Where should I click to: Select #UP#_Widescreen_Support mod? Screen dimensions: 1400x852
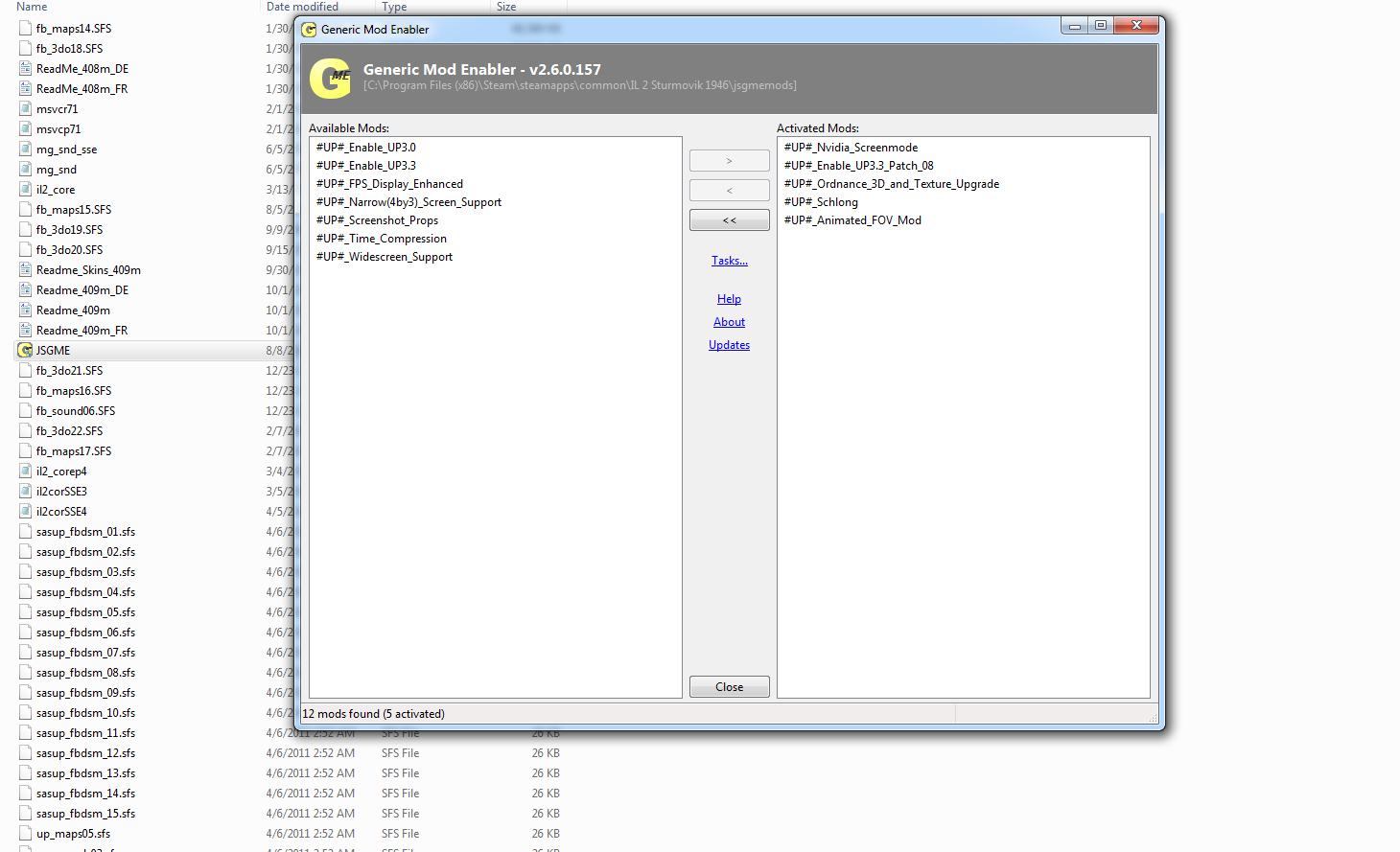coord(385,257)
